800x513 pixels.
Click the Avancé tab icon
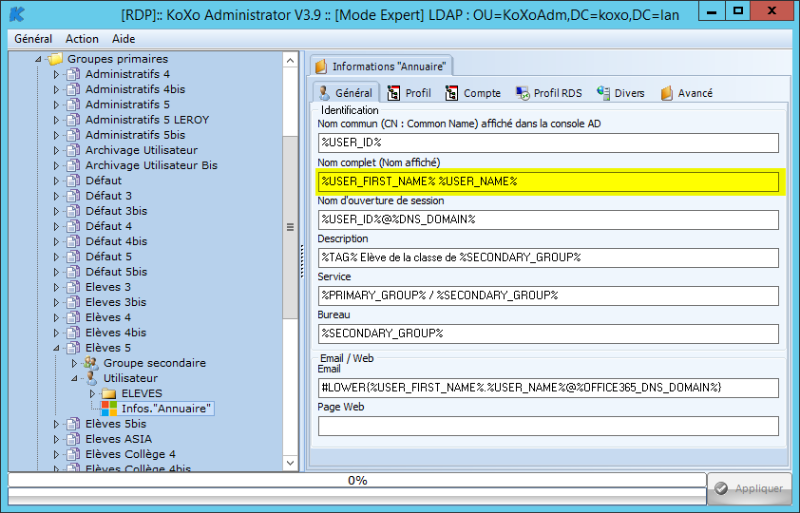point(666,93)
